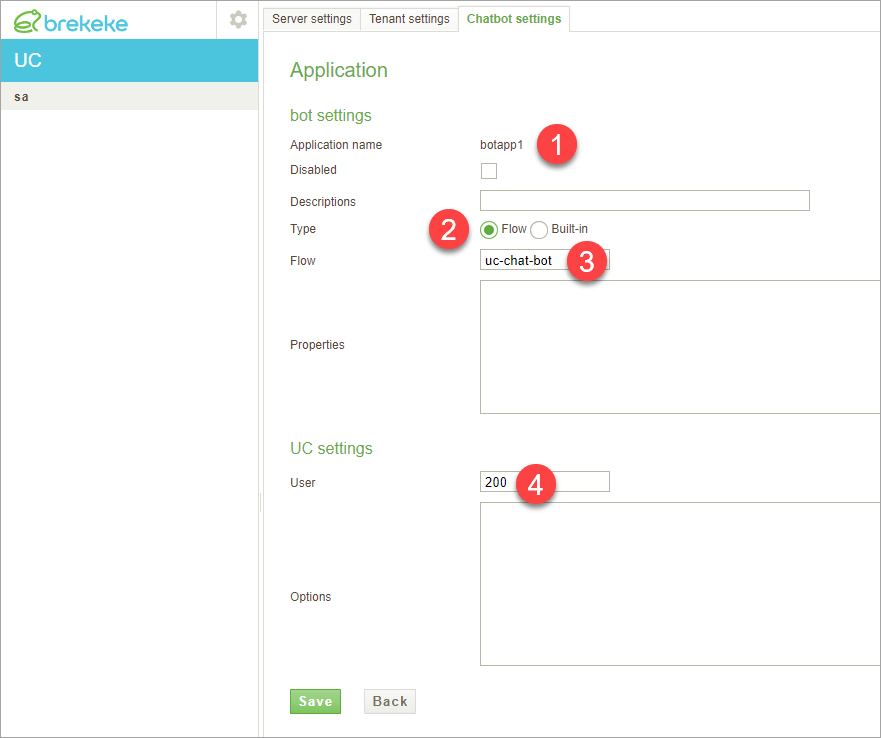Enable the Disabled checkbox
881x738 pixels.
point(488,171)
